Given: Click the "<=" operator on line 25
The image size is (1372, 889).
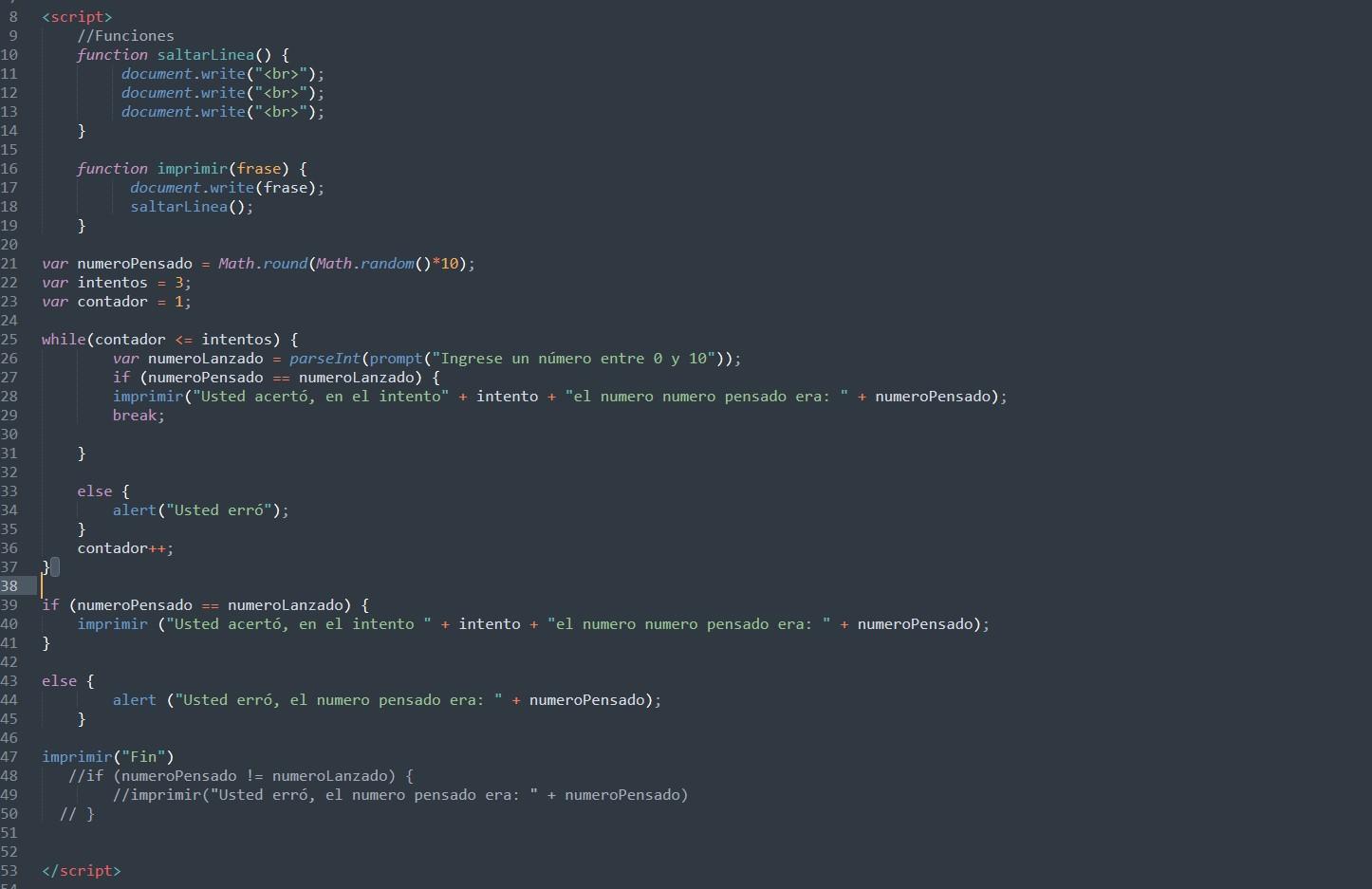Looking at the screenshot, I should pyautogui.click(x=183, y=340).
